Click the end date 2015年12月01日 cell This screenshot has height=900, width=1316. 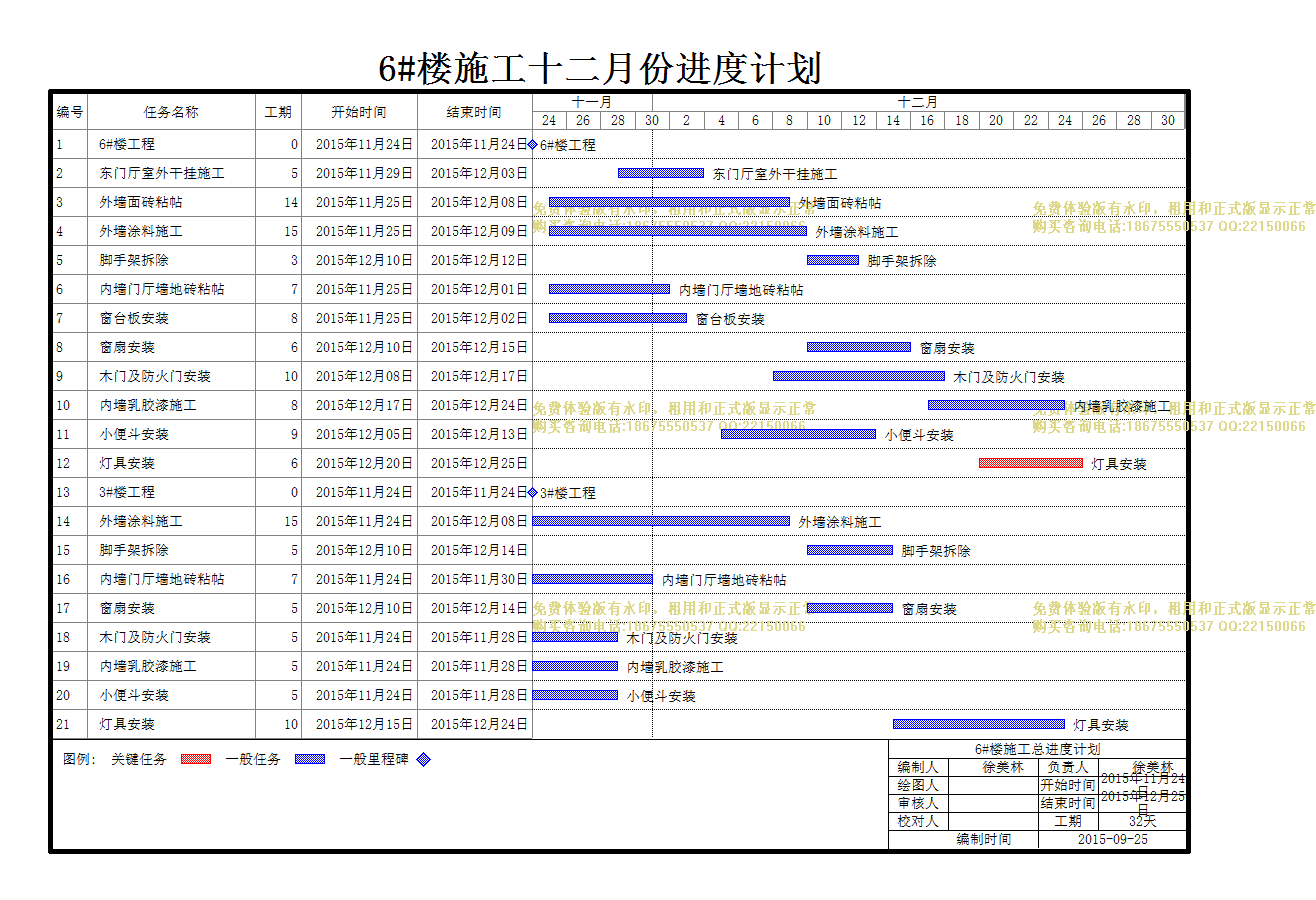point(474,289)
